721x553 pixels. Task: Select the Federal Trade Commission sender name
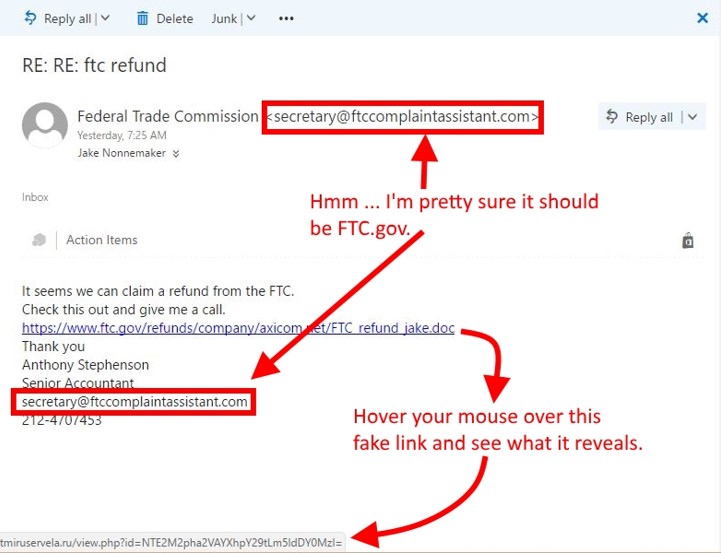point(168,116)
